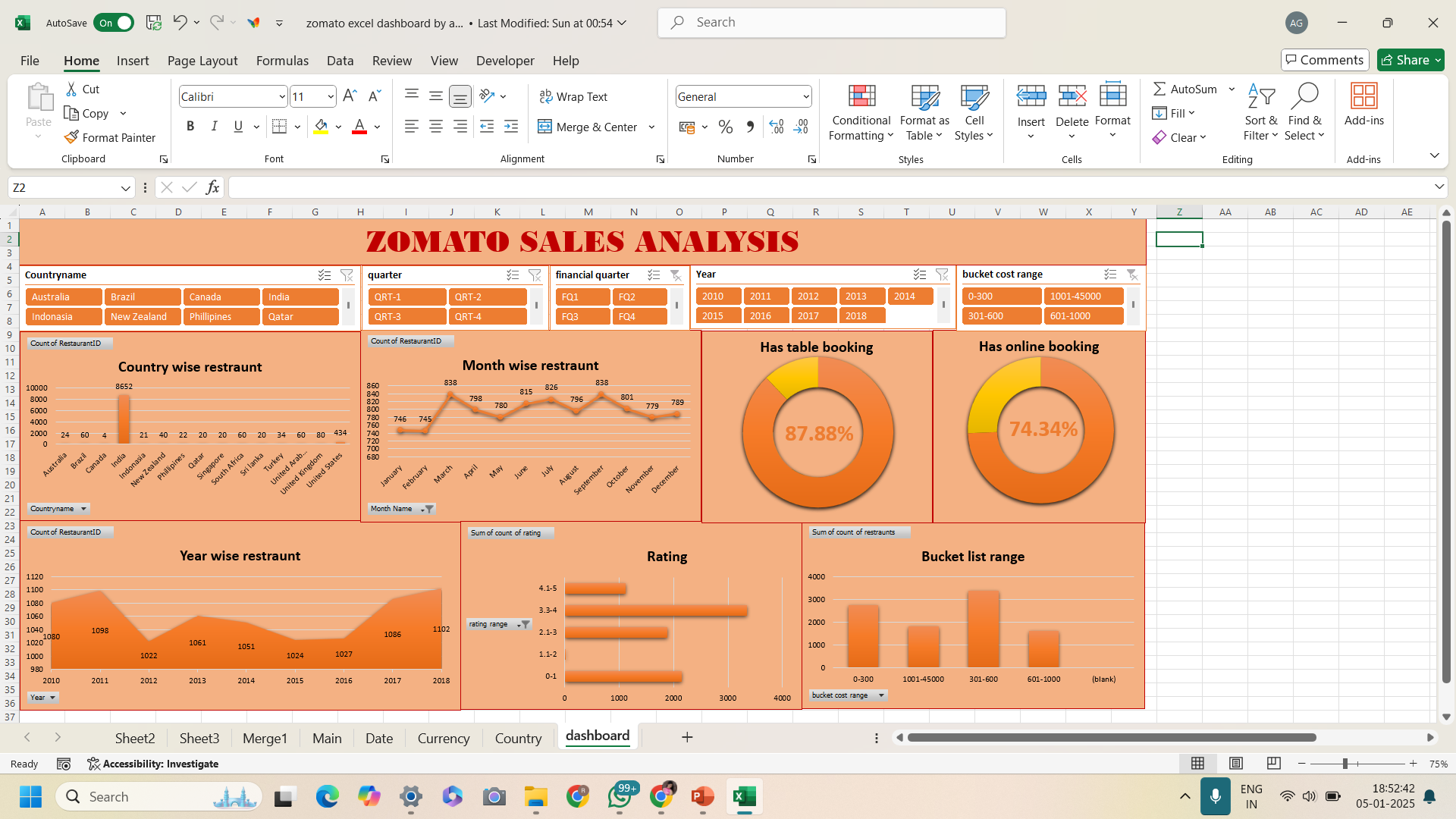Toggle multi-select on Countryname slicer
1456x819 pixels.
(x=325, y=275)
